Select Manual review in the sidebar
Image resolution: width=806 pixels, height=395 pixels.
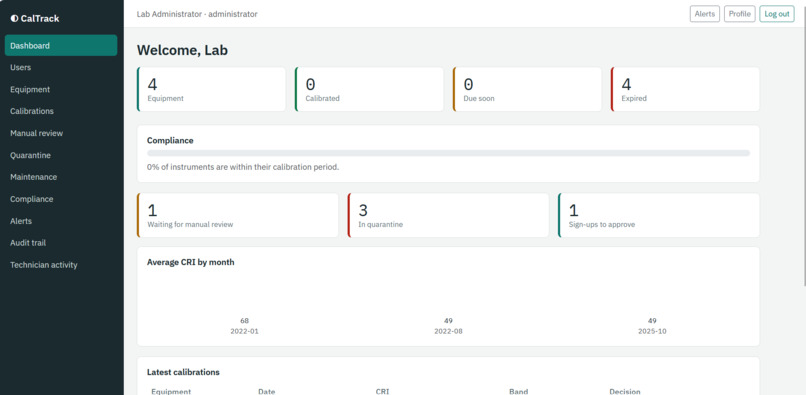pyautogui.click(x=61, y=133)
